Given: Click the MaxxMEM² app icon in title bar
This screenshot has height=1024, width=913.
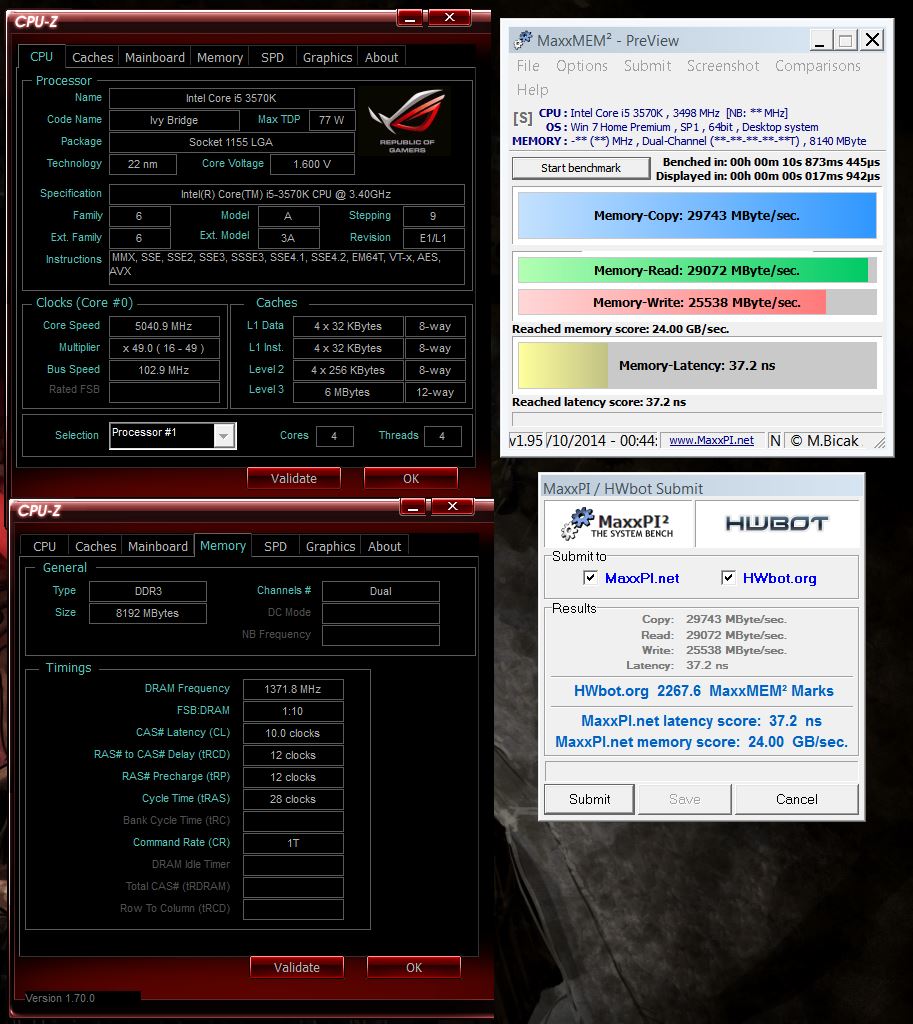Looking at the screenshot, I should pos(522,40).
